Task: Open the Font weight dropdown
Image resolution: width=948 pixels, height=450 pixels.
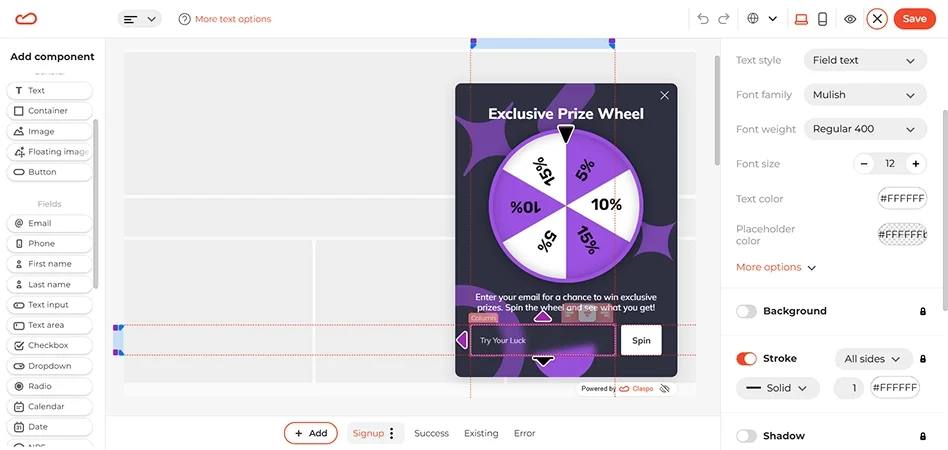Action: pyautogui.click(x=864, y=129)
